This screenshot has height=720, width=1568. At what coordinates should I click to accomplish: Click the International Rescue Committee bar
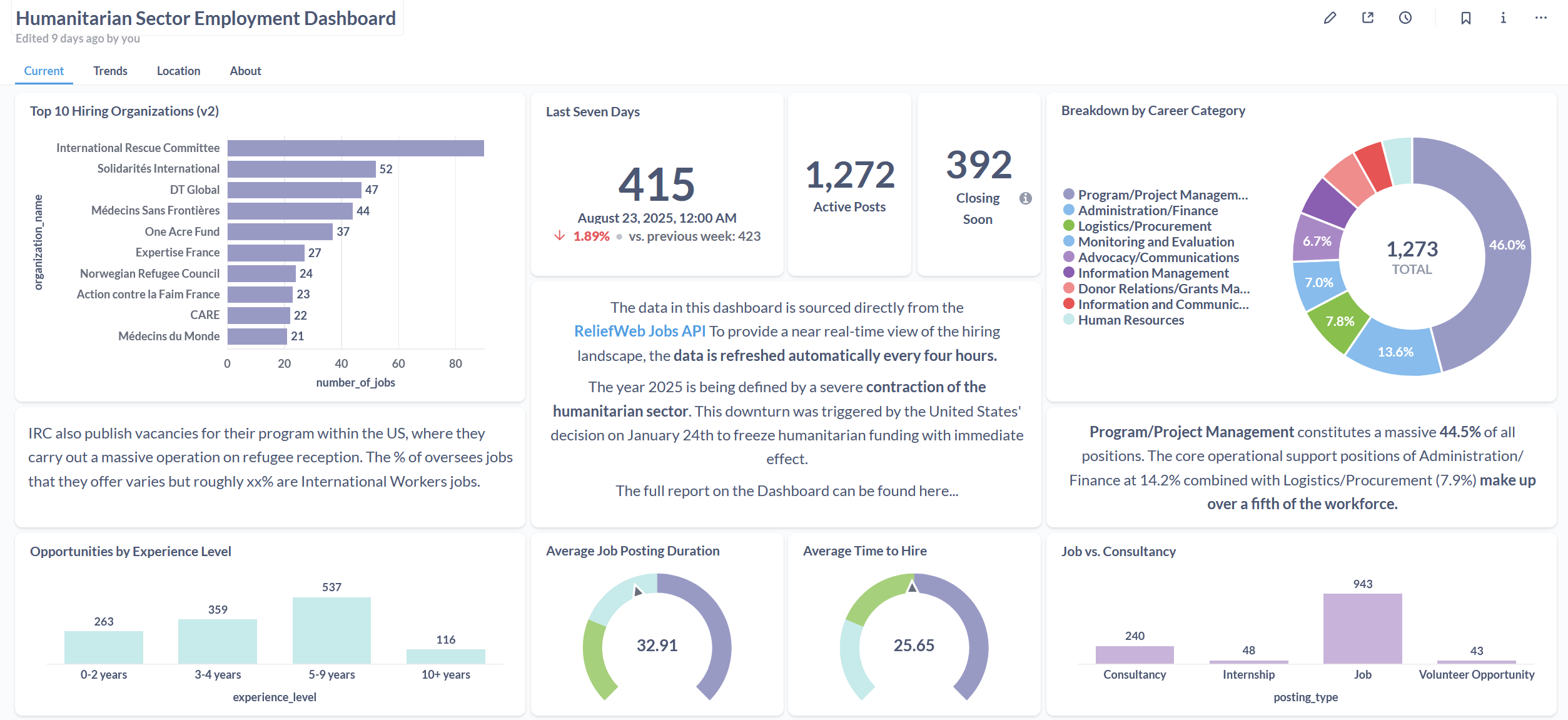point(355,148)
